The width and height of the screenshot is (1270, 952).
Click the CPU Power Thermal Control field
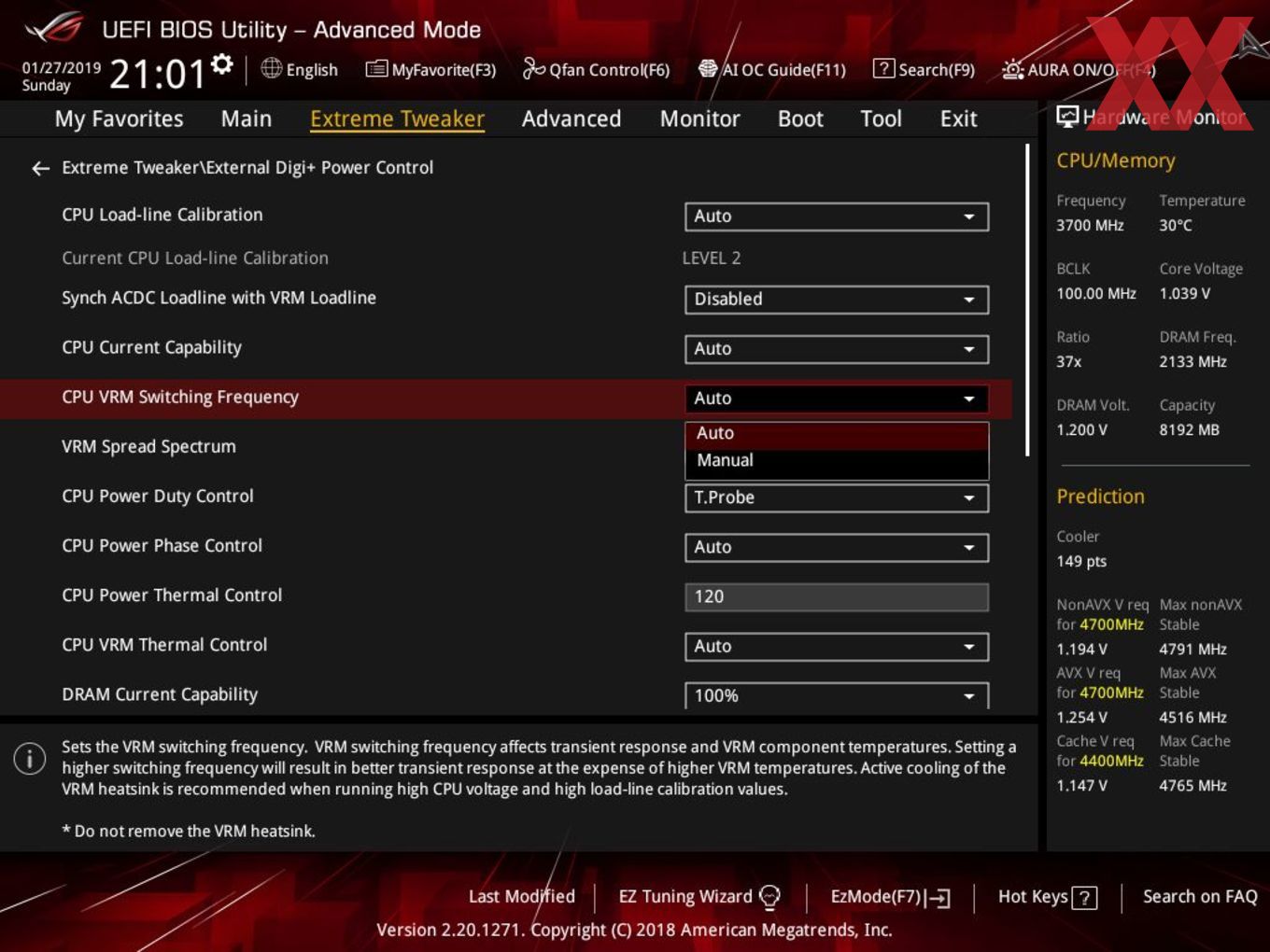837,596
